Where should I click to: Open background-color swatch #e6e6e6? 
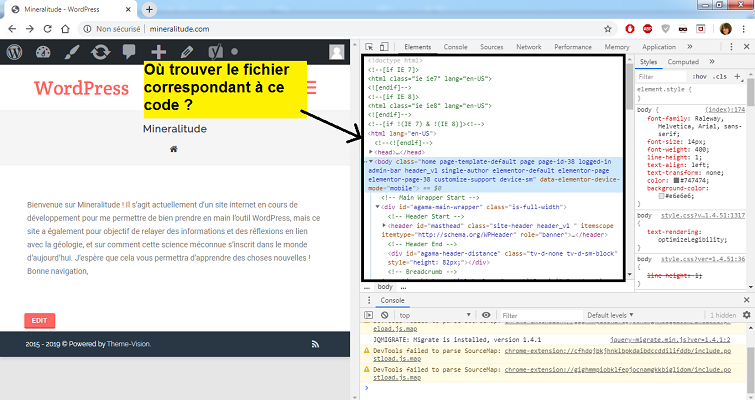(x=661, y=196)
